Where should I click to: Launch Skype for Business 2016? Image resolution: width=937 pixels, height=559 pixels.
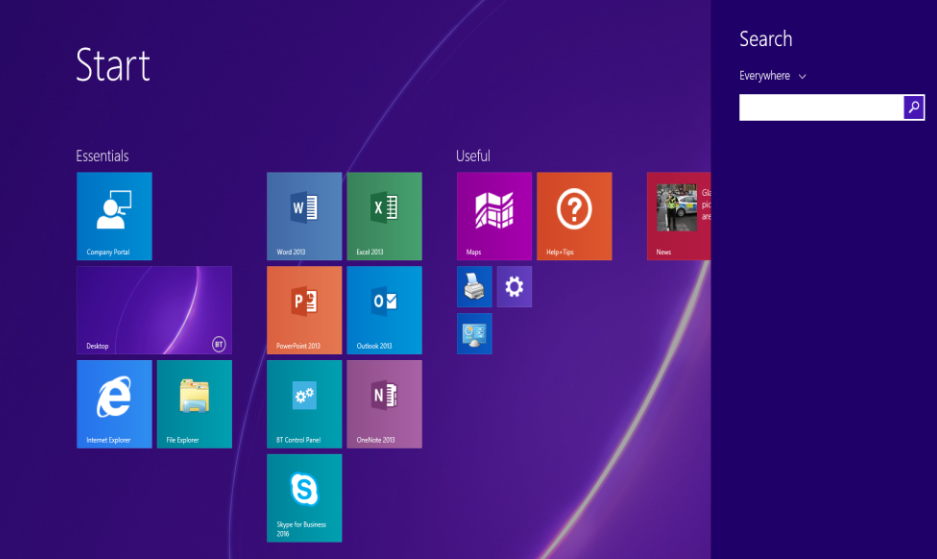point(304,497)
